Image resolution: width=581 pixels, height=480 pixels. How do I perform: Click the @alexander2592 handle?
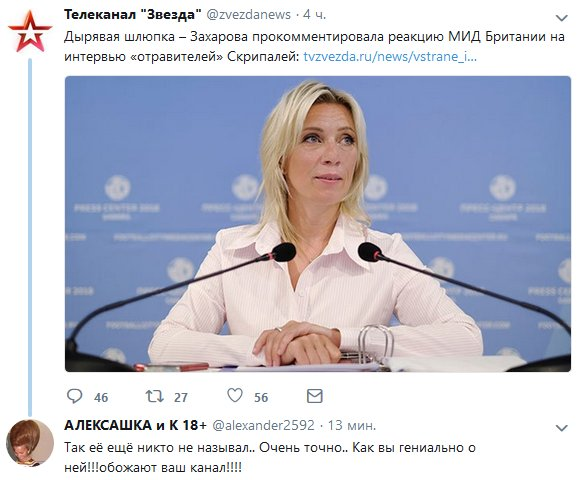pyautogui.click(x=263, y=425)
